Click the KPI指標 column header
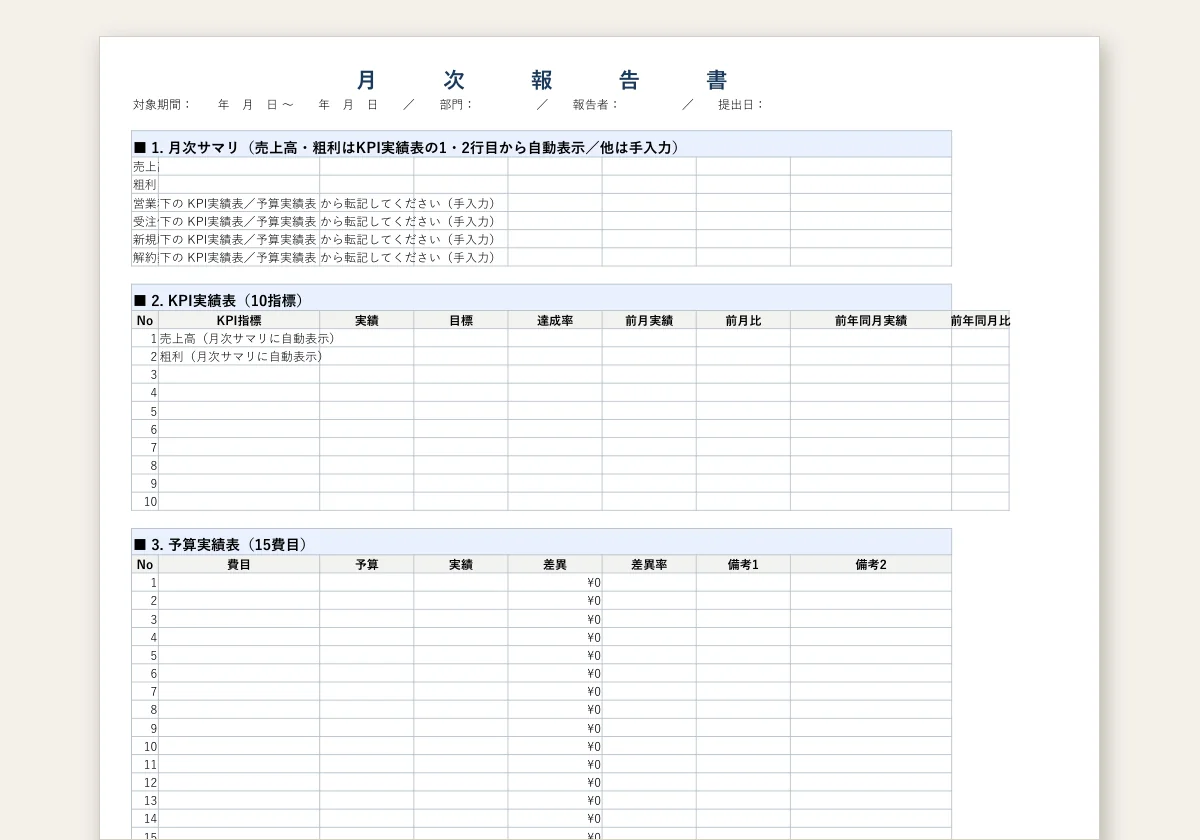The height and width of the screenshot is (840, 1200). coord(239,321)
